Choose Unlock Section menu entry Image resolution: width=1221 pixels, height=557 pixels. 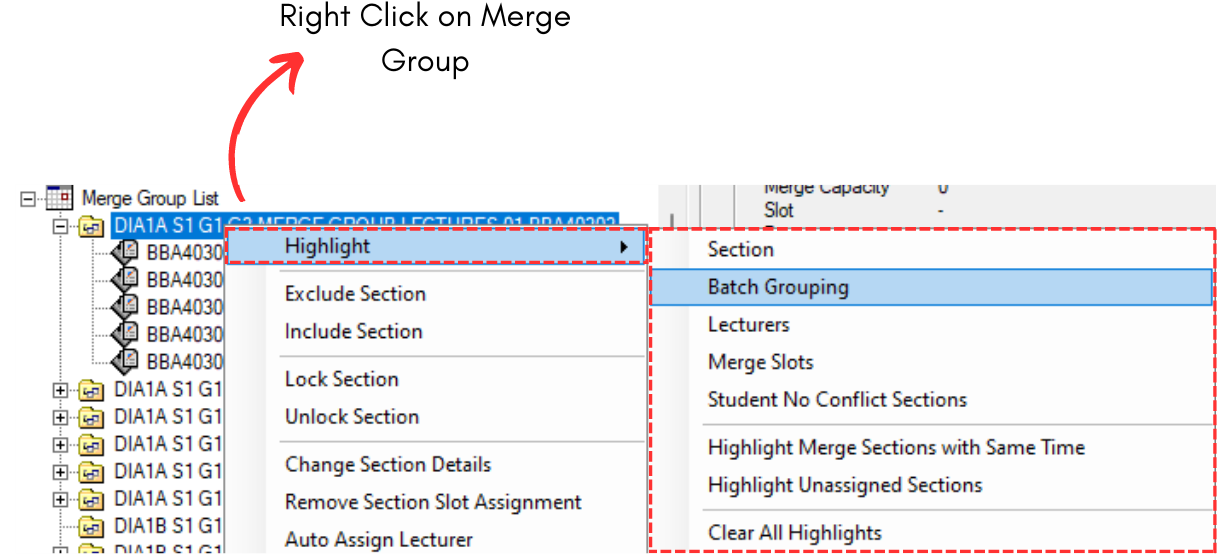(351, 417)
